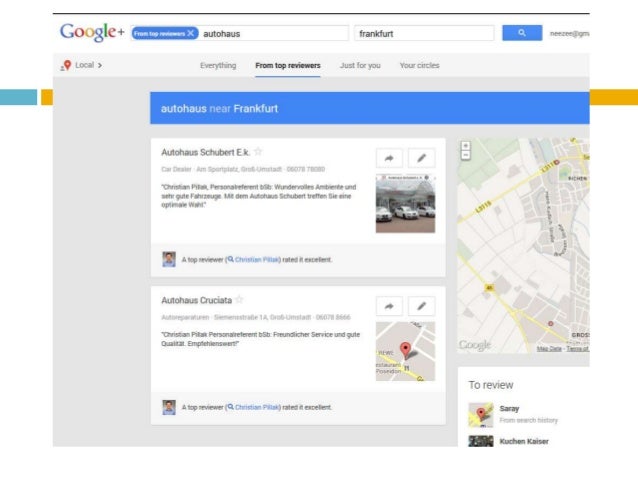Remove the 'From top reviewers' filter chip
This screenshot has width=638, height=479.
[x=190, y=33]
